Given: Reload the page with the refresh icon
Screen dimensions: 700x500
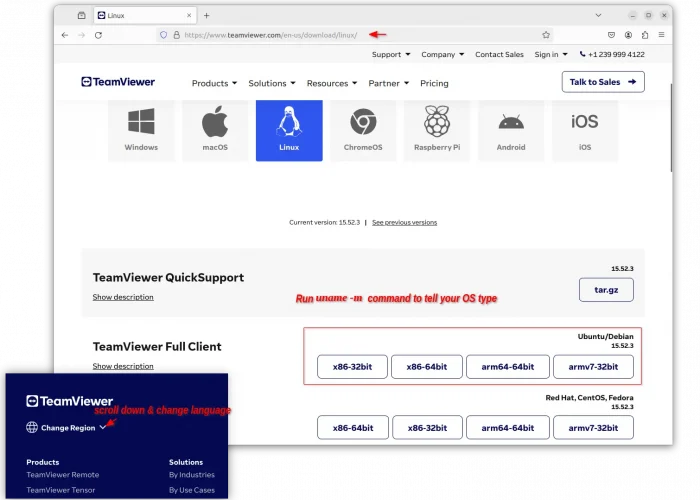Looking at the screenshot, I should coord(98,34).
